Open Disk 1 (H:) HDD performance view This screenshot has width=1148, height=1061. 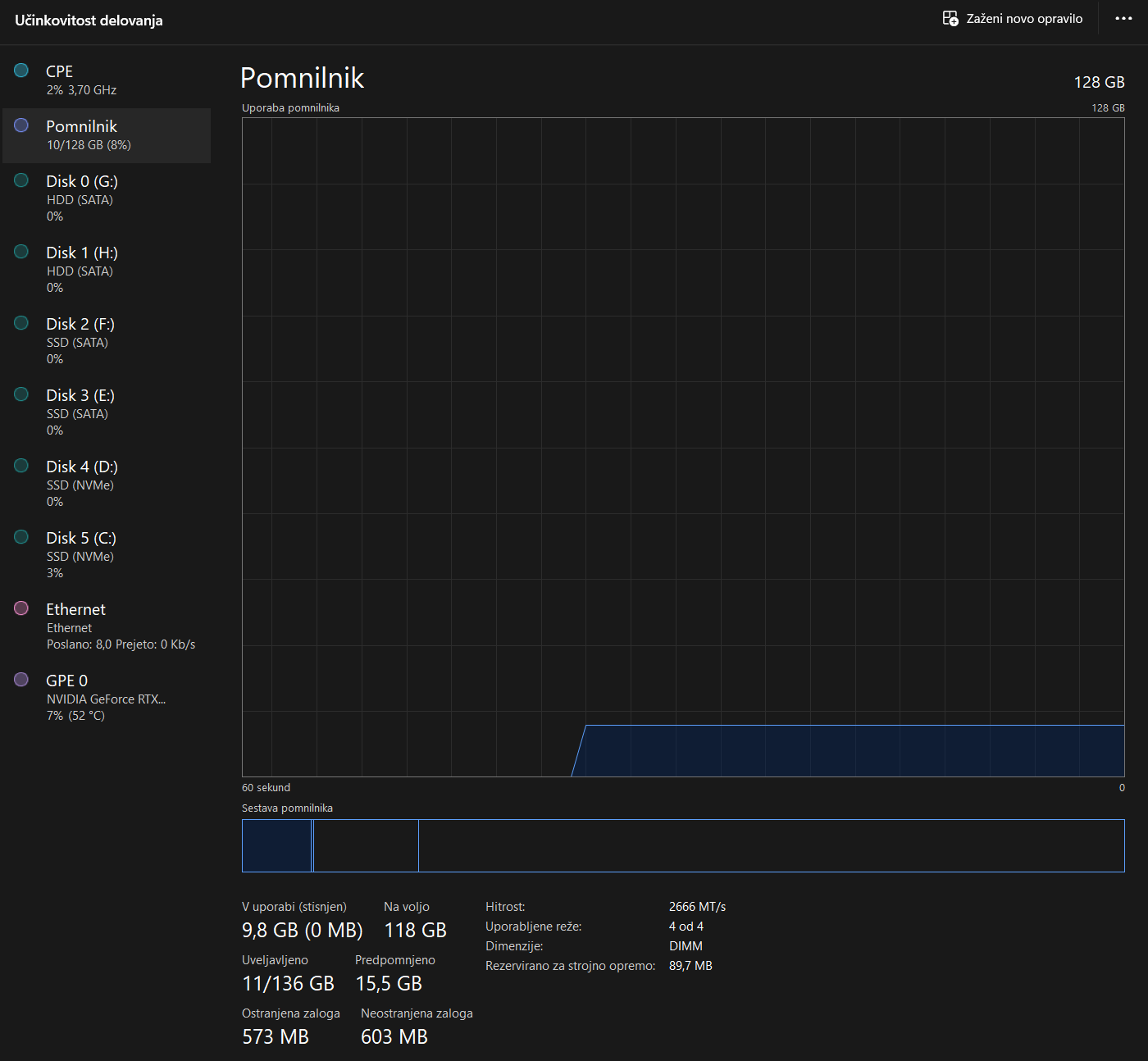point(107,270)
